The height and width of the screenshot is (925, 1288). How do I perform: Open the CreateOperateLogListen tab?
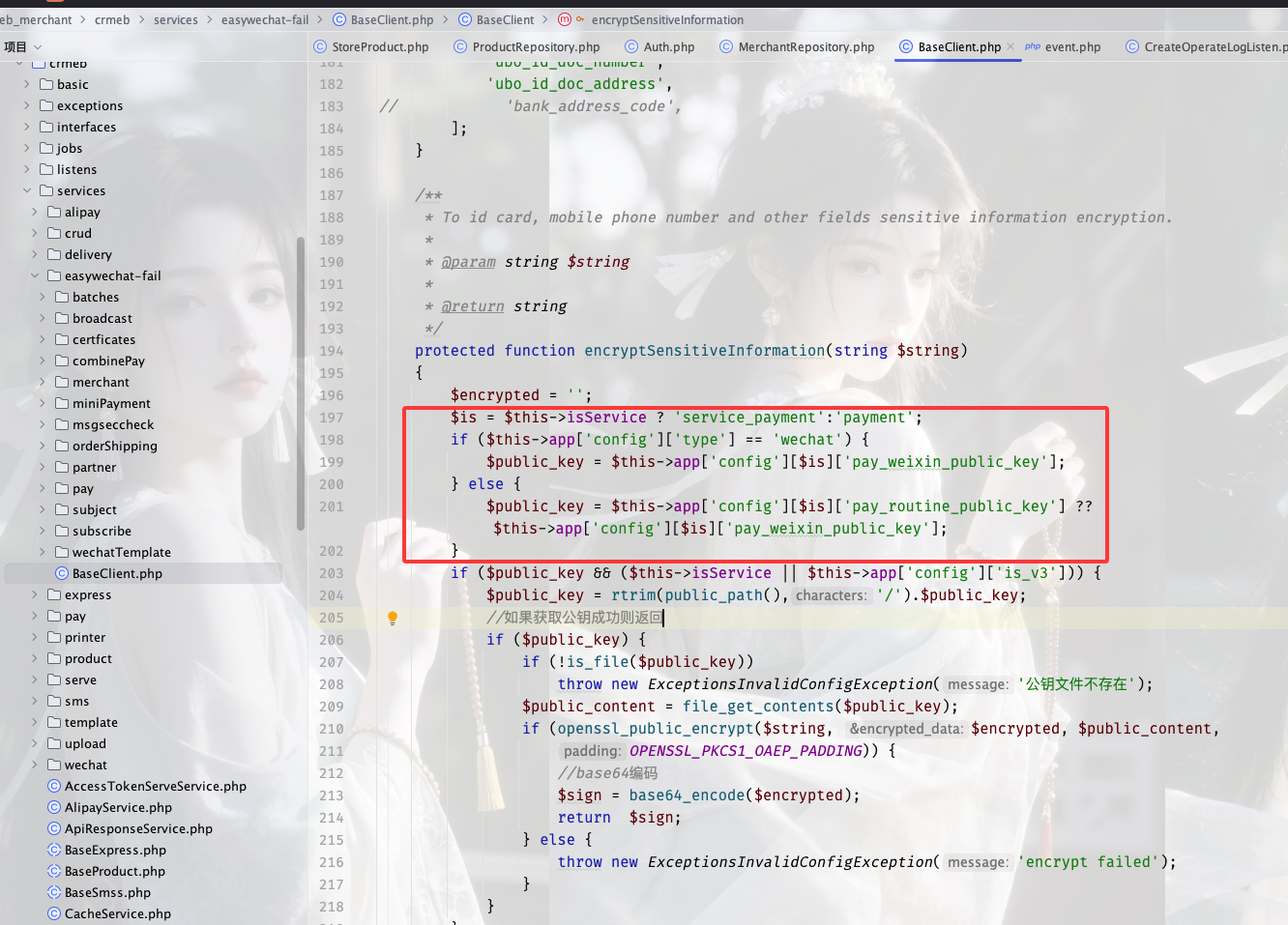[x=1206, y=46]
